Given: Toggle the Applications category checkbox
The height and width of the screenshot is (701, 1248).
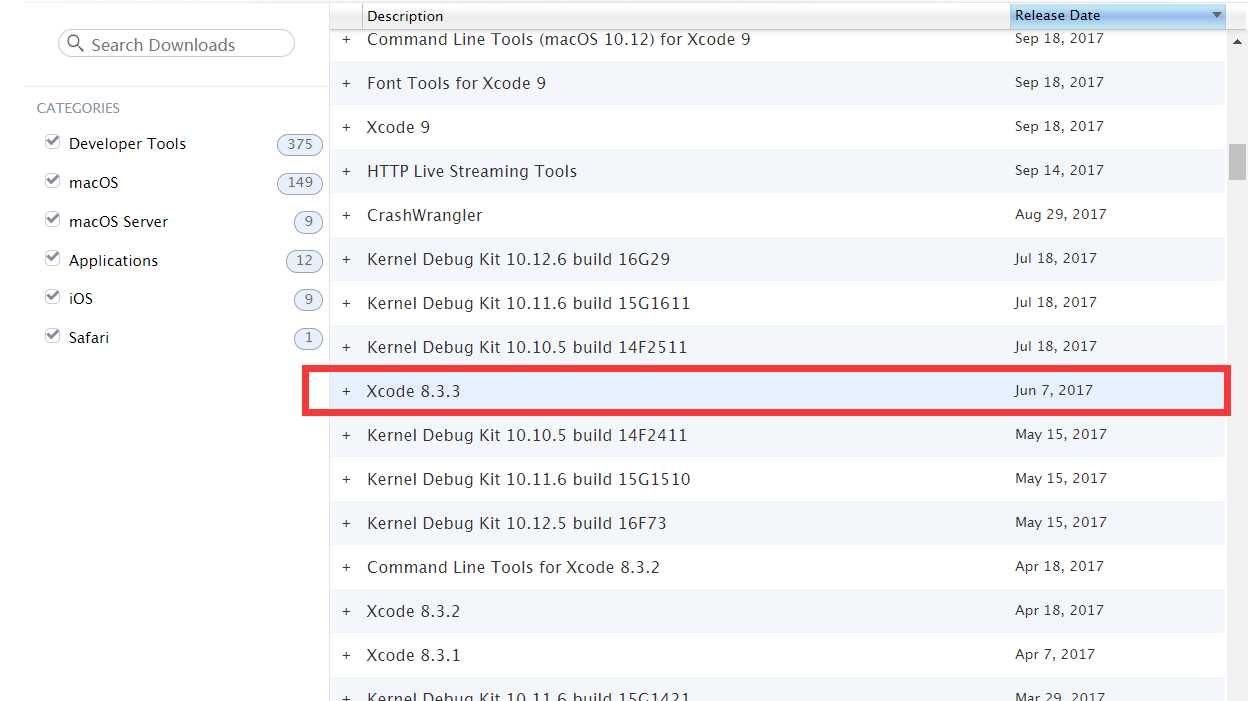Looking at the screenshot, I should coord(52,259).
